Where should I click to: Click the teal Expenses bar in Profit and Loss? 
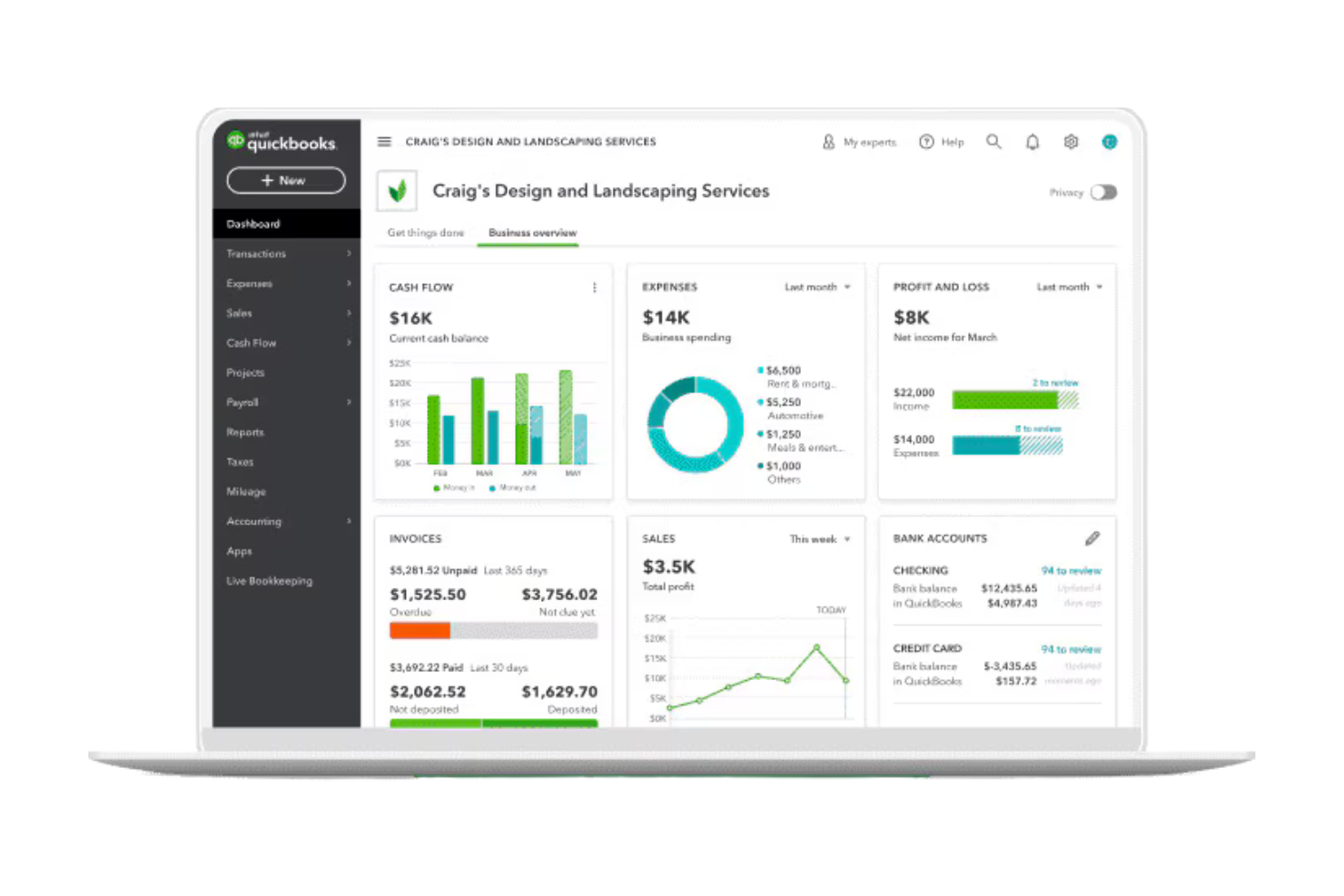(x=986, y=446)
